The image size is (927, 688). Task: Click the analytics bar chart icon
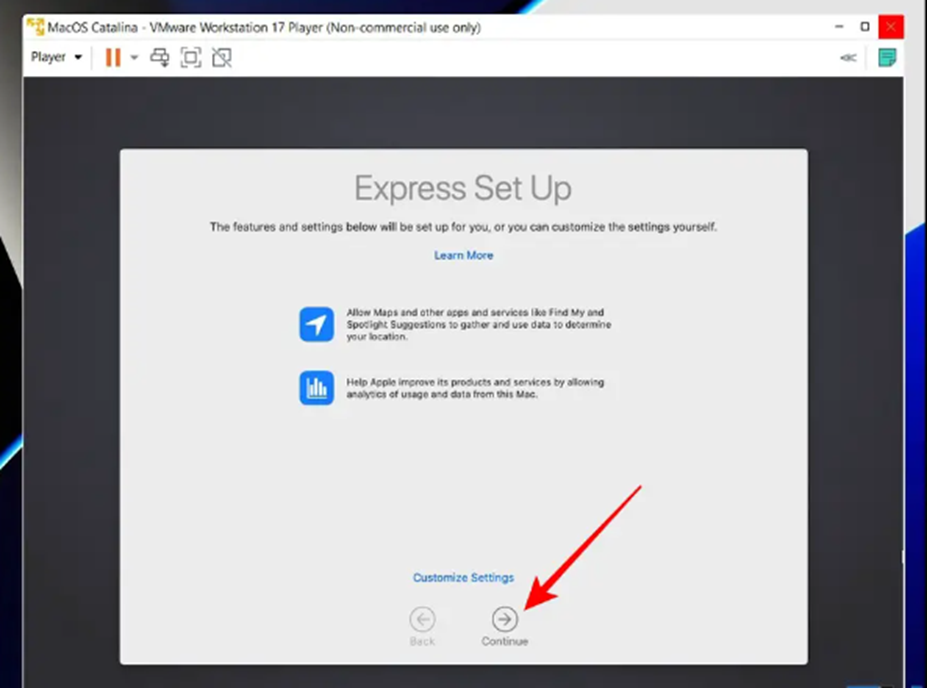(316, 388)
